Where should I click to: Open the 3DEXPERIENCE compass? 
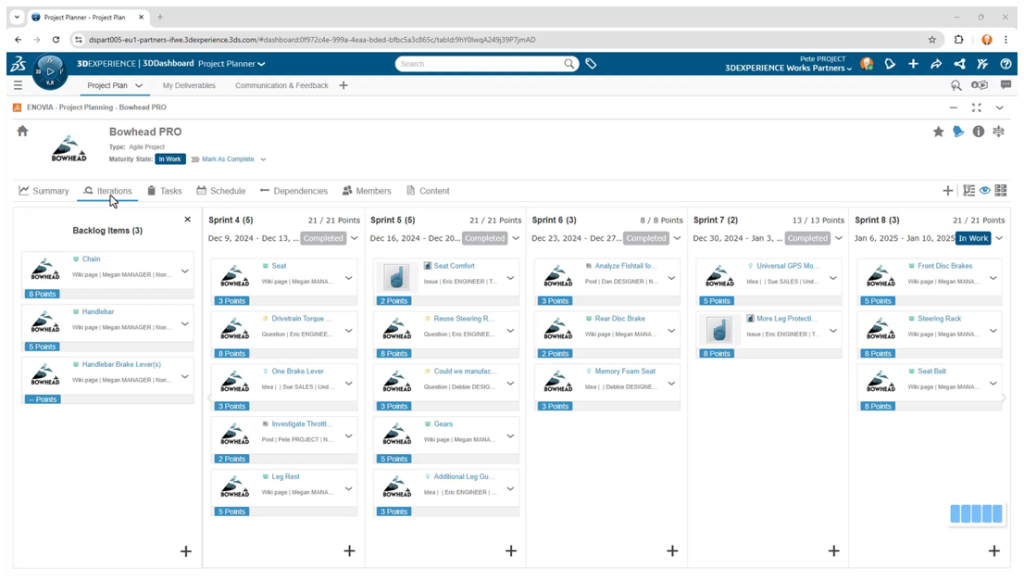coord(49,72)
